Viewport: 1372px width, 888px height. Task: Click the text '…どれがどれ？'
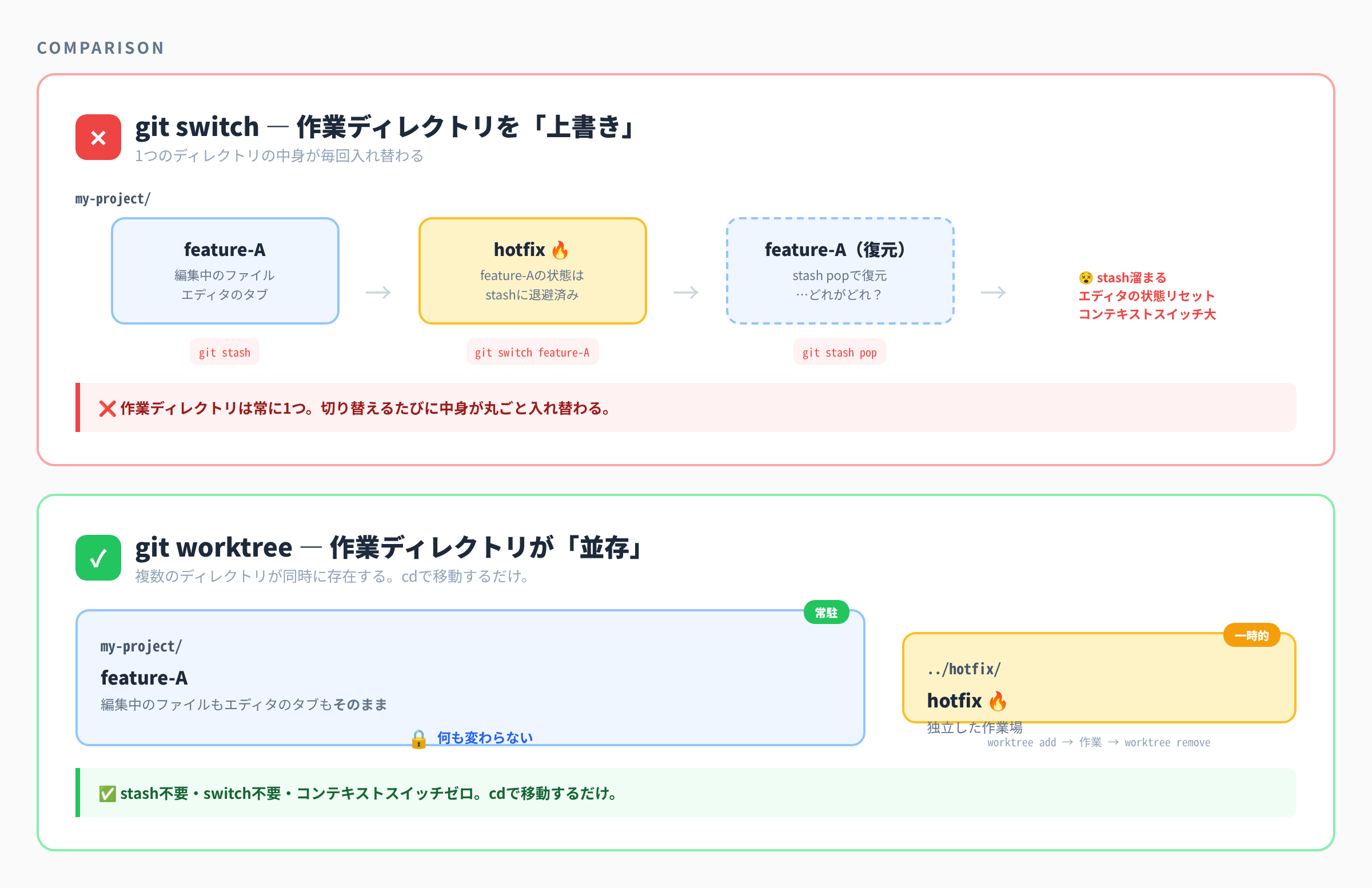(839, 294)
